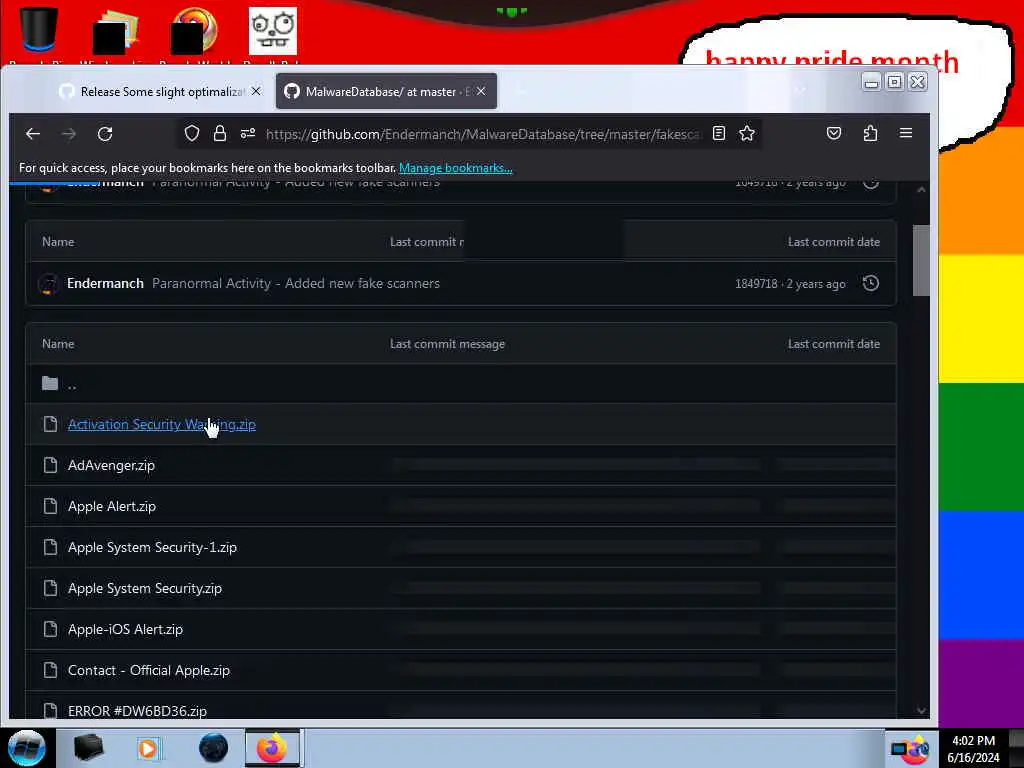Open AdAvenger.zip file

(x=111, y=466)
